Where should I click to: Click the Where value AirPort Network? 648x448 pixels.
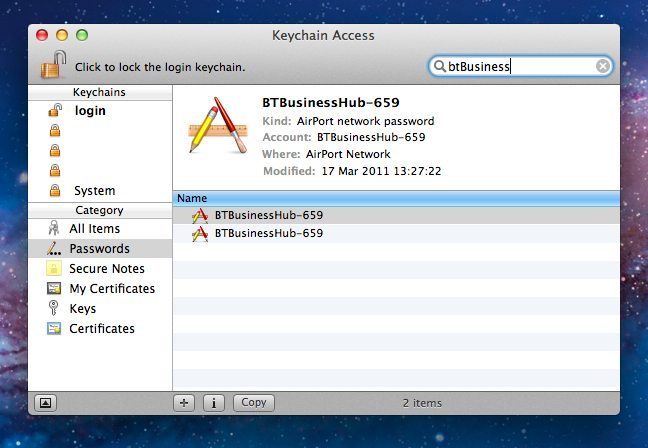[348, 154]
